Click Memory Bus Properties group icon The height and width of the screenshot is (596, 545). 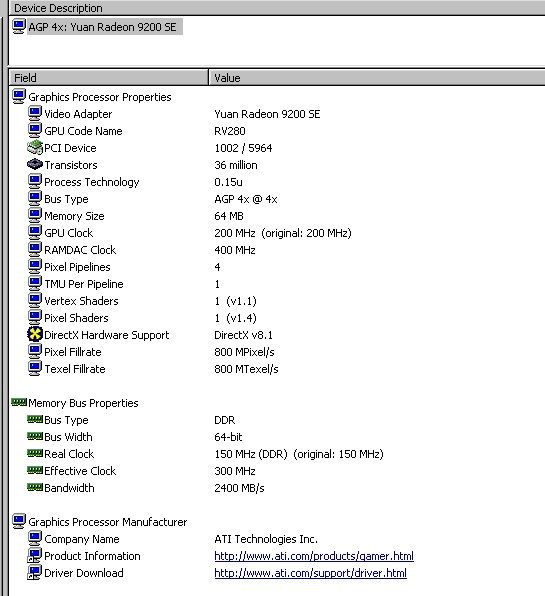click(19, 402)
